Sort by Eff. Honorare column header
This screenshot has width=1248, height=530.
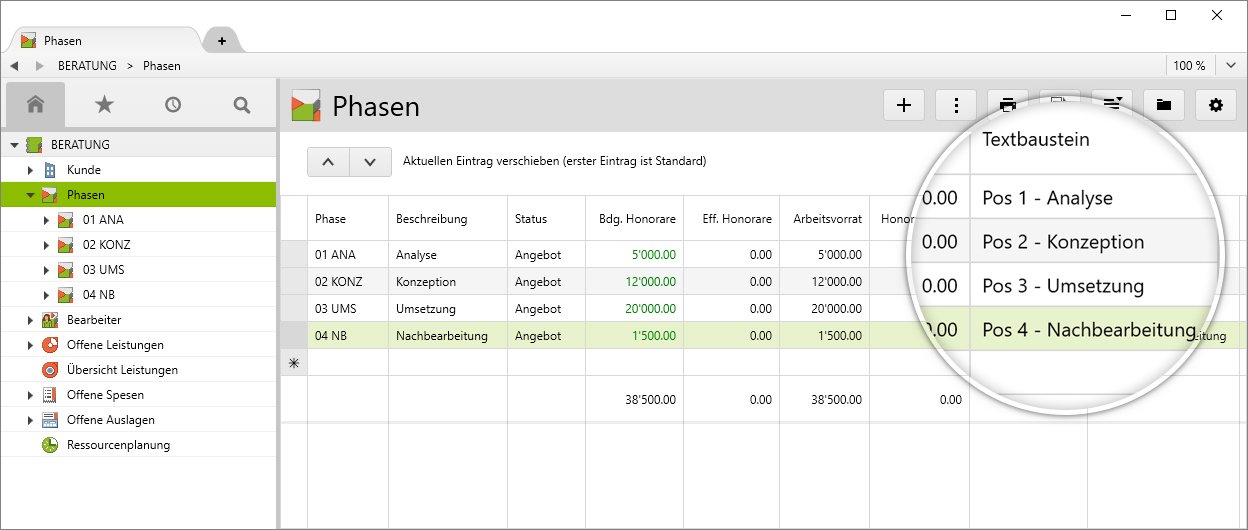pos(731,218)
